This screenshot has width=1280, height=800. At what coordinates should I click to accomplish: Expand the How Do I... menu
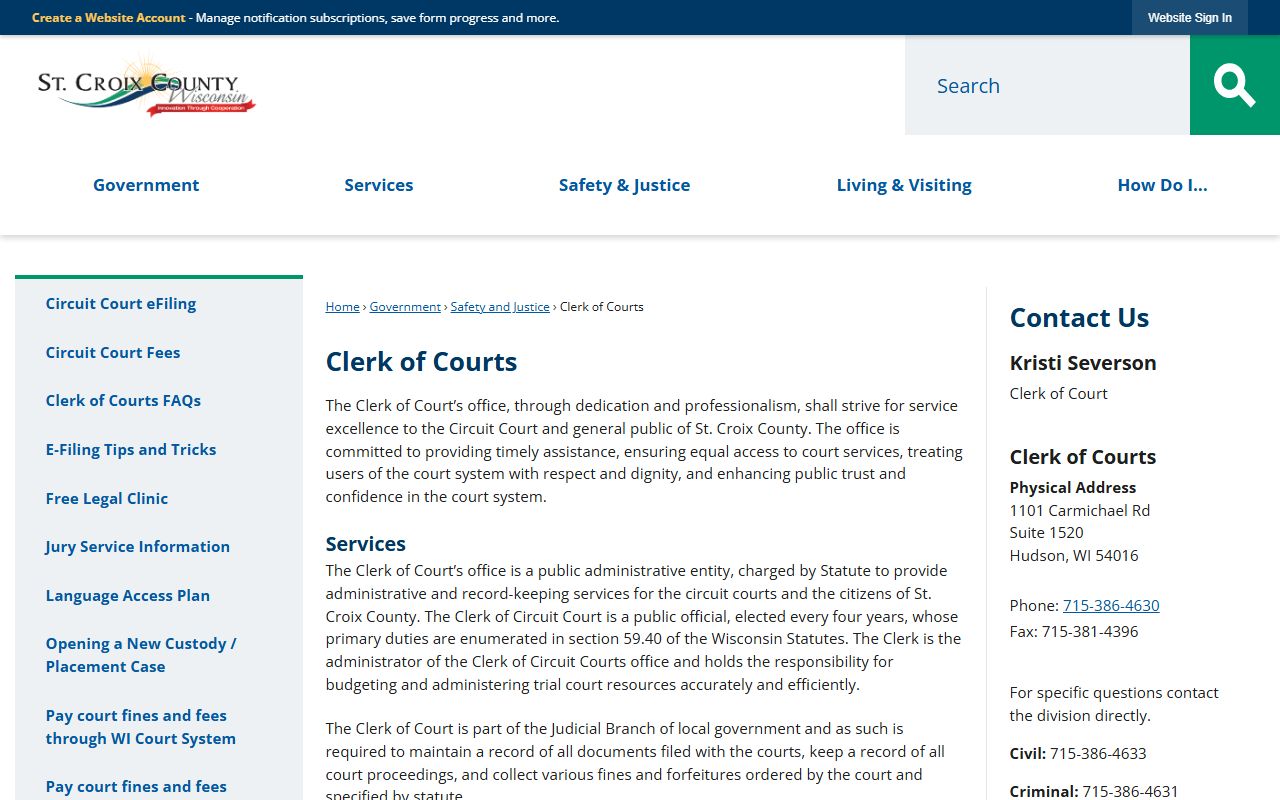[x=1162, y=185]
